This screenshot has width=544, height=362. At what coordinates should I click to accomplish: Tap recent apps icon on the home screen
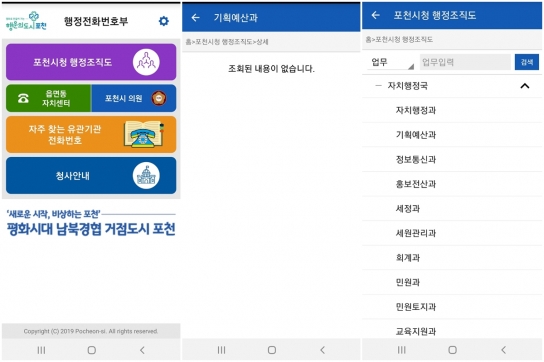tap(41, 350)
